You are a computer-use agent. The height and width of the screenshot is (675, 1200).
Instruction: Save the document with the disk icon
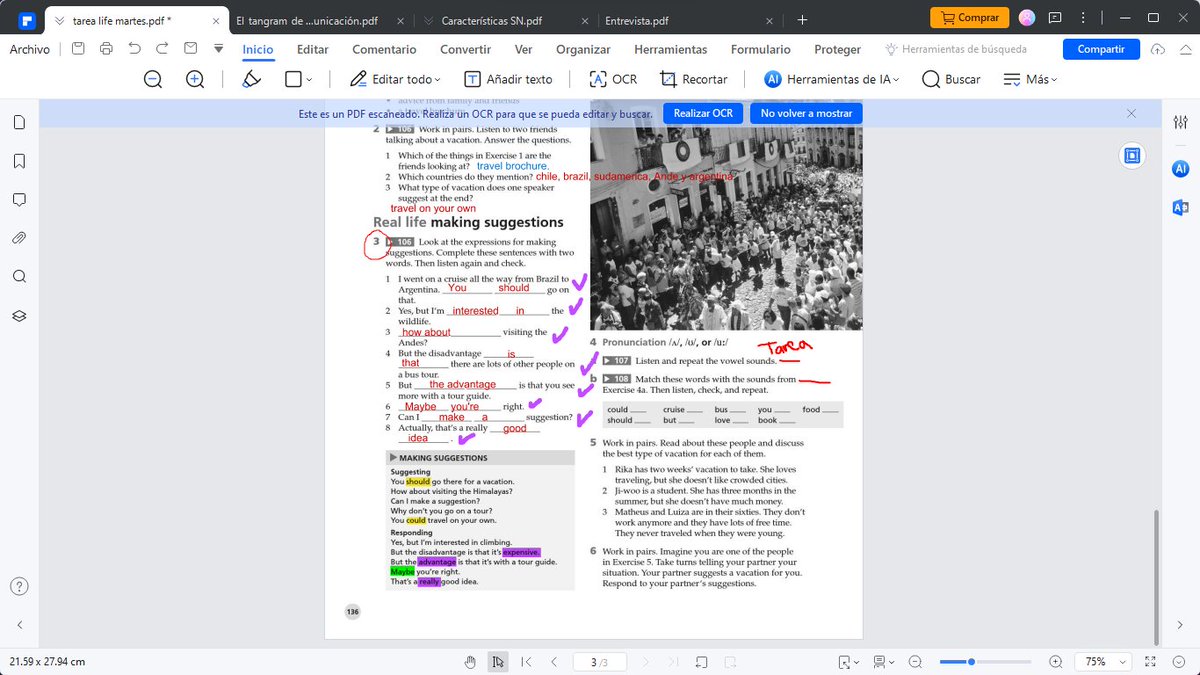point(79,49)
